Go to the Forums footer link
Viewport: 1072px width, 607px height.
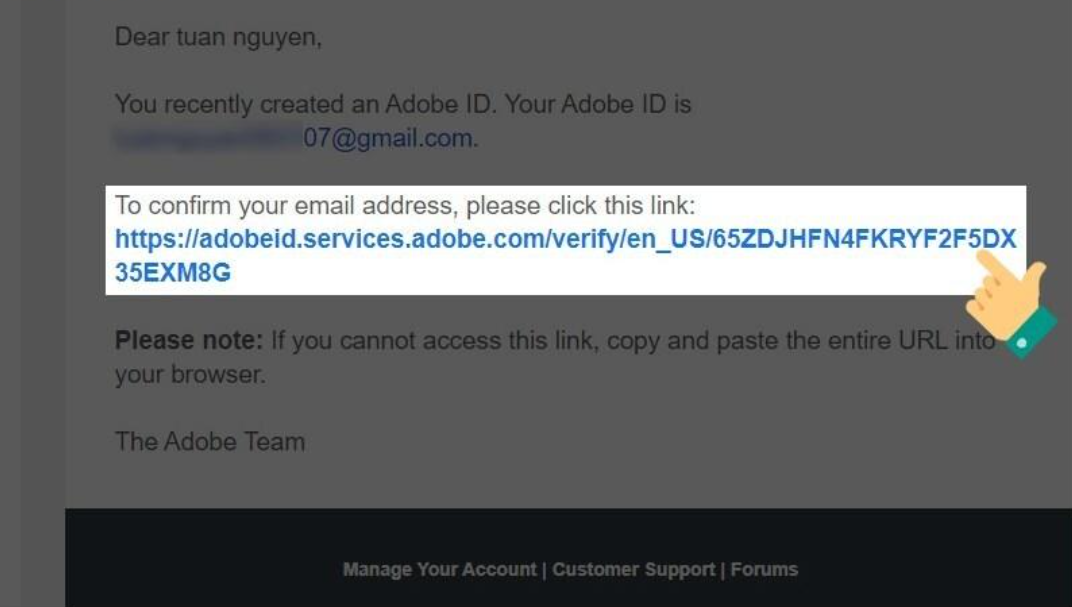[x=764, y=569]
